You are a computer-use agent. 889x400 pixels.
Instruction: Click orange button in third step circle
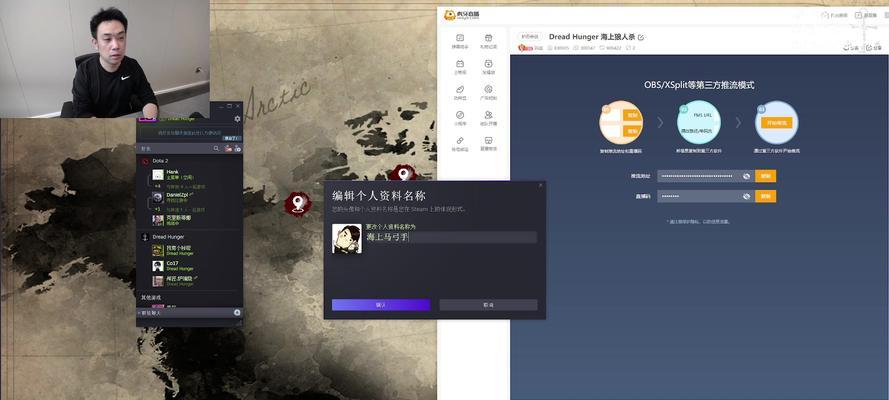pos(776,122)
